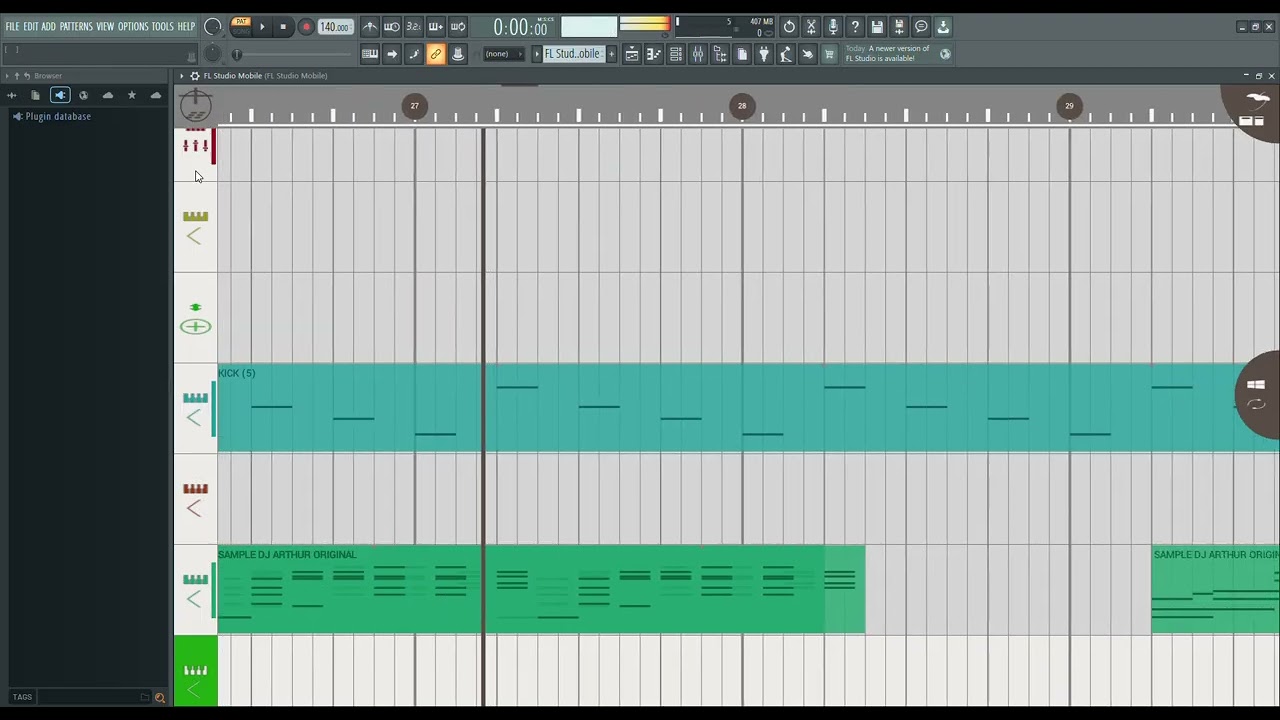1280x720 pixels.
Task: Click the main time display
Action: coord(520,28)
